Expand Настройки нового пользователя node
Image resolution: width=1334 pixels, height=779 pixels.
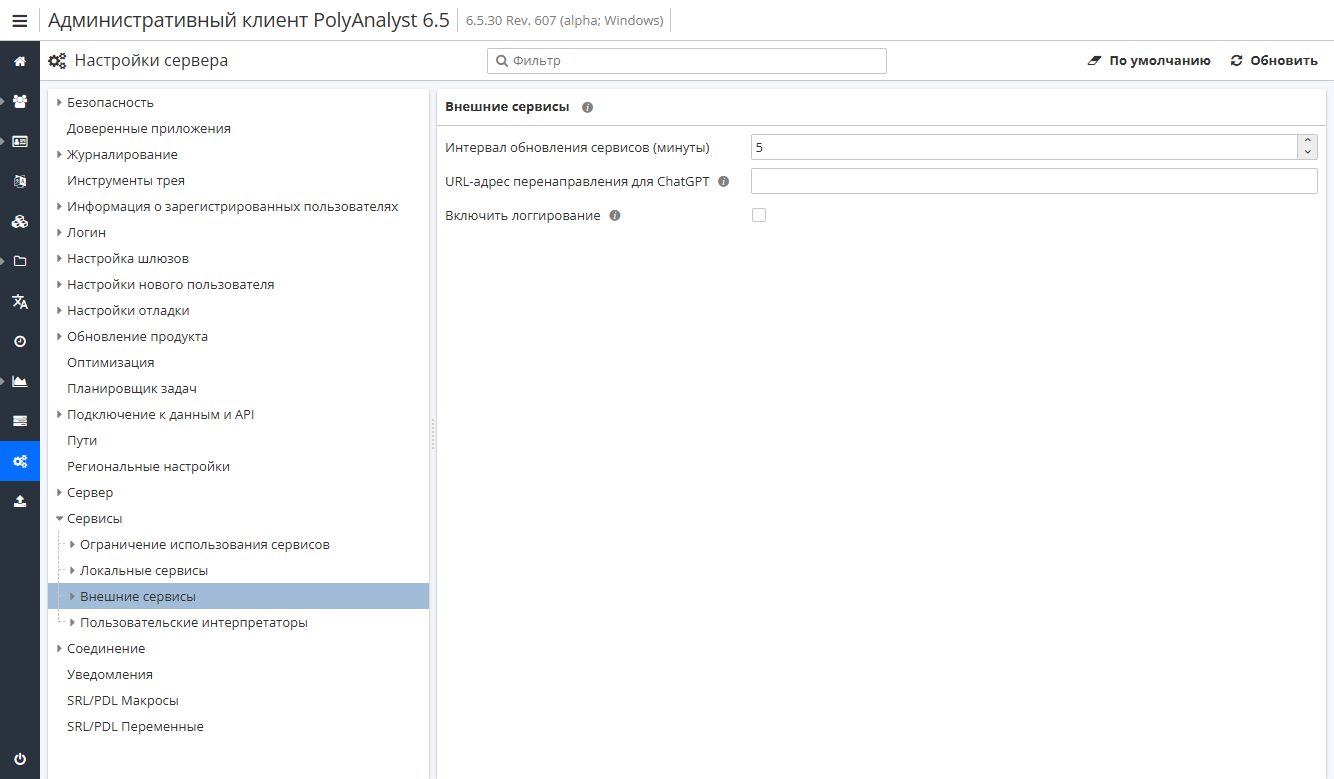[60, 285]
